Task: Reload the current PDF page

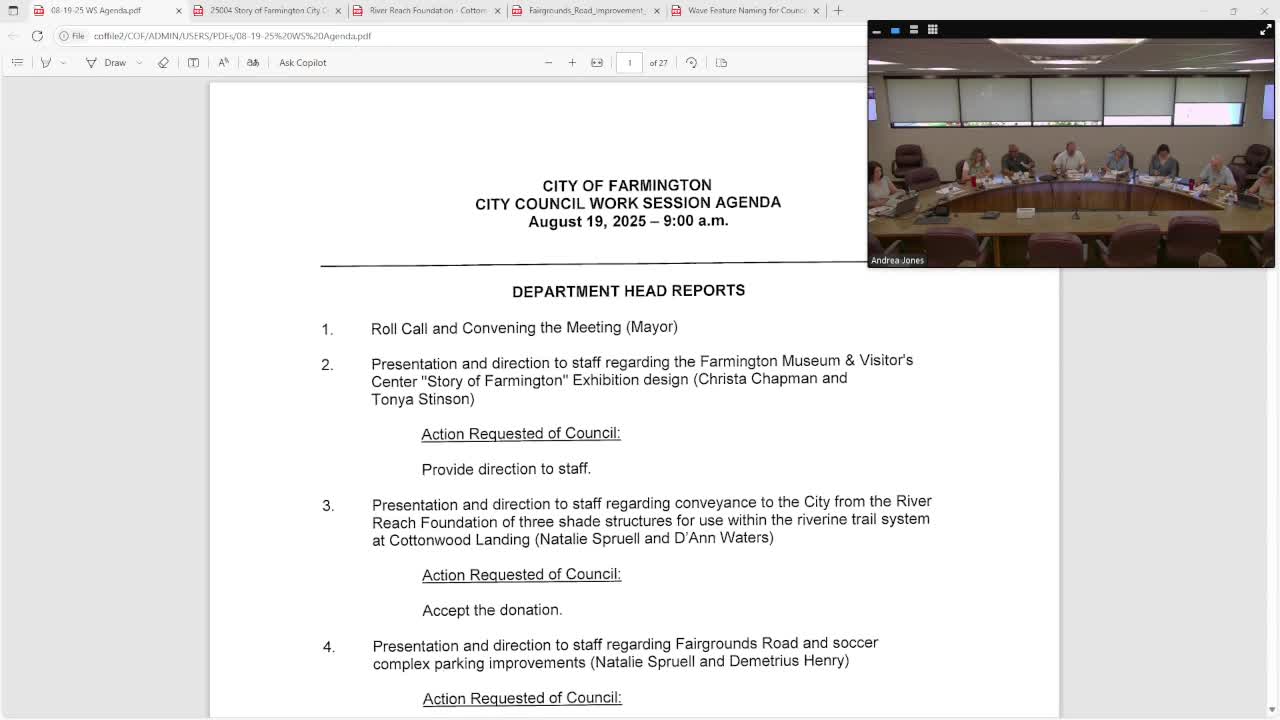Action: coord(37,36)
